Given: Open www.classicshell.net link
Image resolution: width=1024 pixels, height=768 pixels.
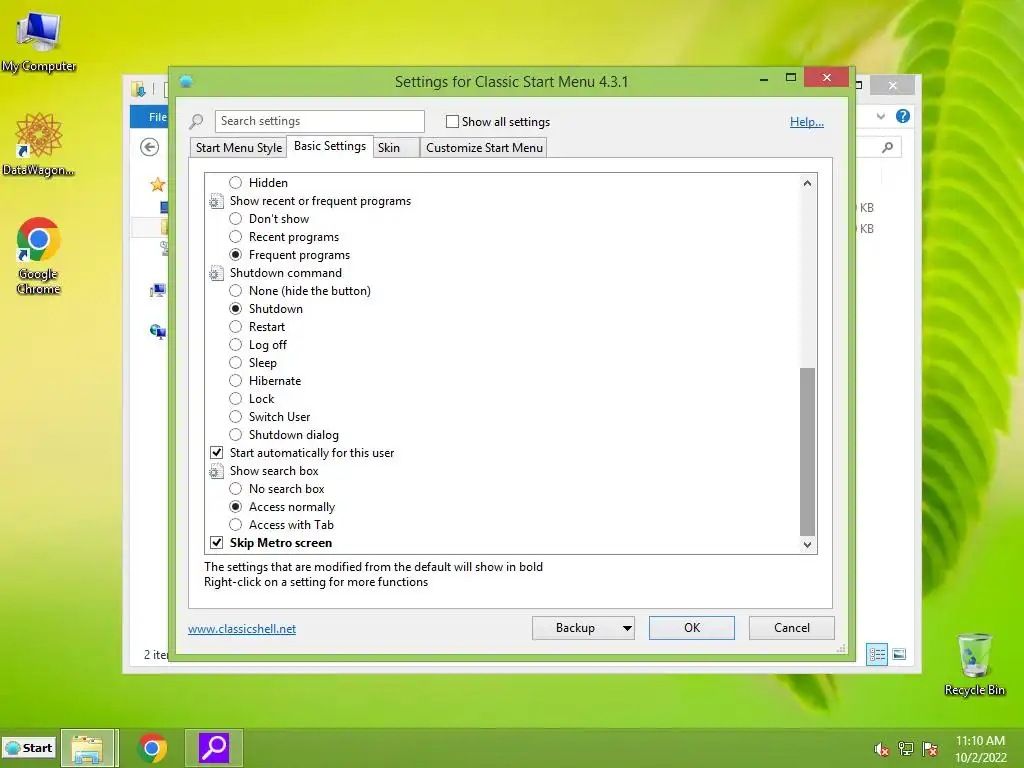Looking at the screenshot, I should click(x=242, y=629).
